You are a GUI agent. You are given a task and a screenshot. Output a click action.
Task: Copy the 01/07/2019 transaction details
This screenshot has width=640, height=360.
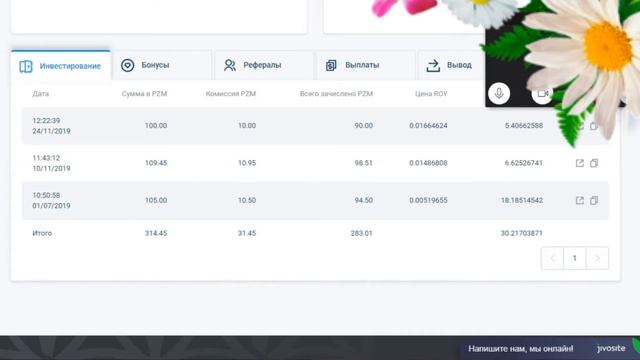pyautogui.click(x=594, y=200)
